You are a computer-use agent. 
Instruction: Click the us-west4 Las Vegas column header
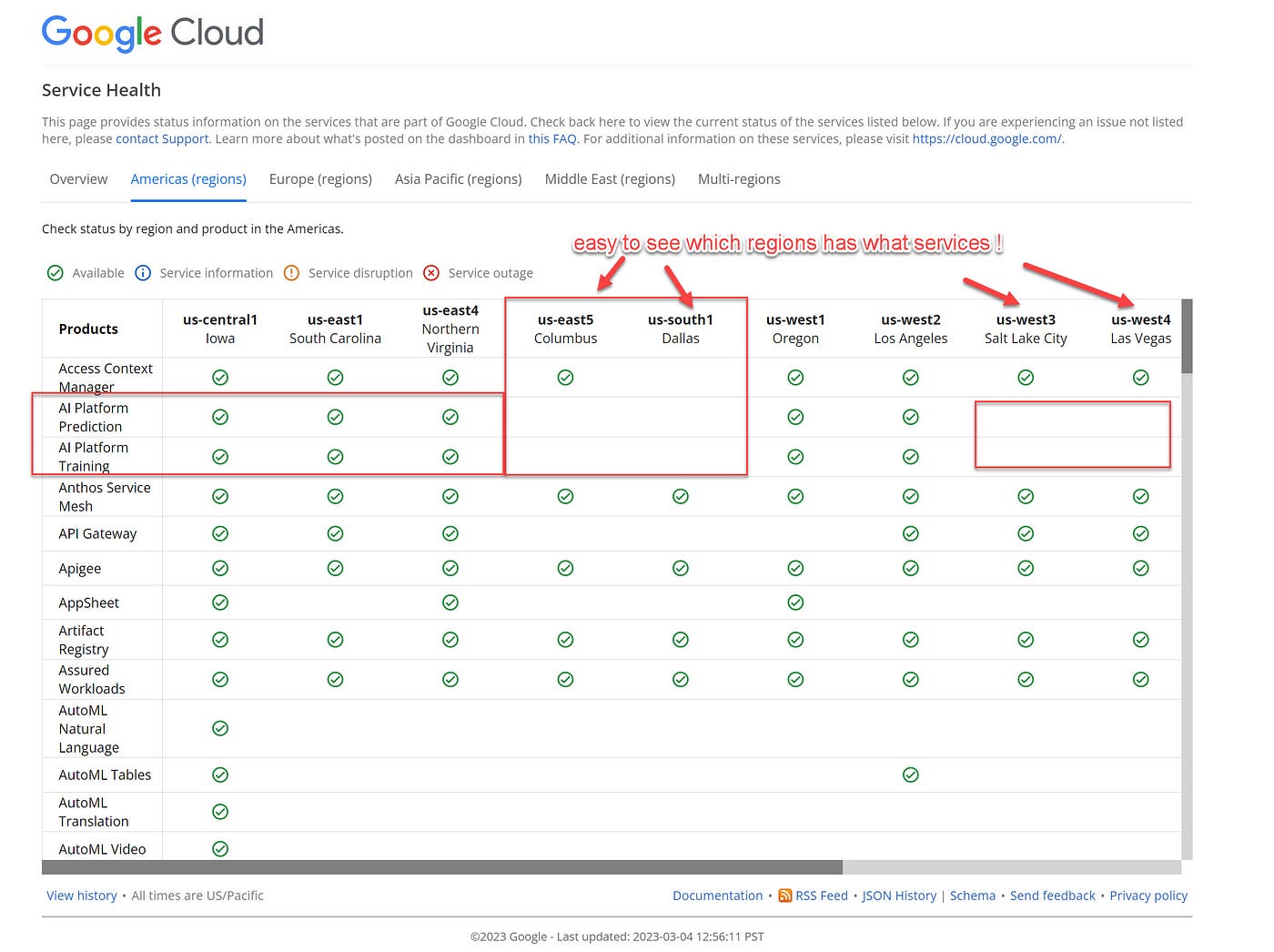click(x=1141, y=329)
